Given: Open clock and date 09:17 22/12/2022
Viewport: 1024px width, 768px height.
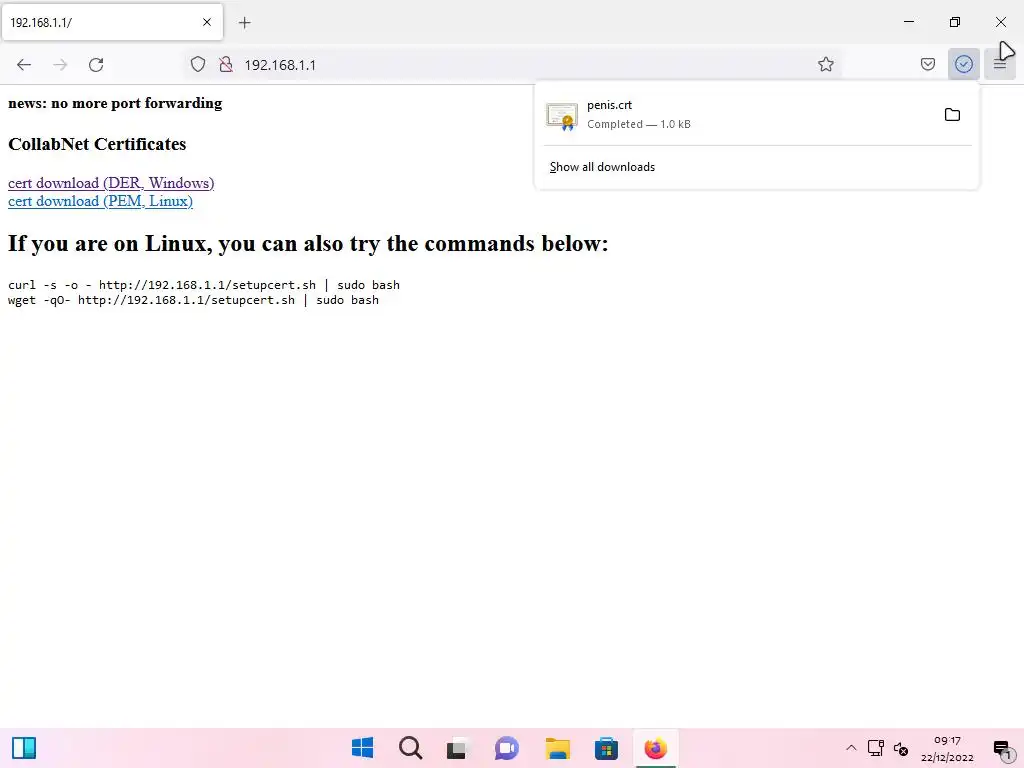Looking at the screenshot, I should 947,749.
